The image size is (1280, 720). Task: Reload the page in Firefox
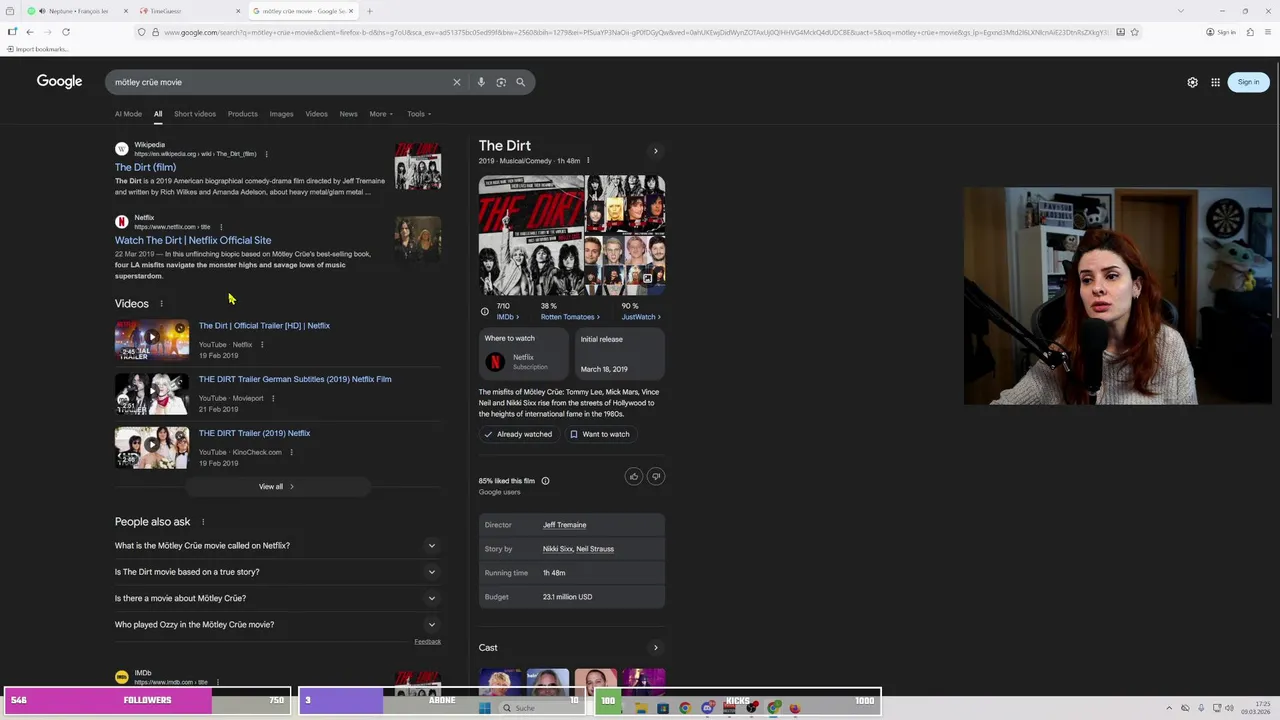click(x=66, y=32)
